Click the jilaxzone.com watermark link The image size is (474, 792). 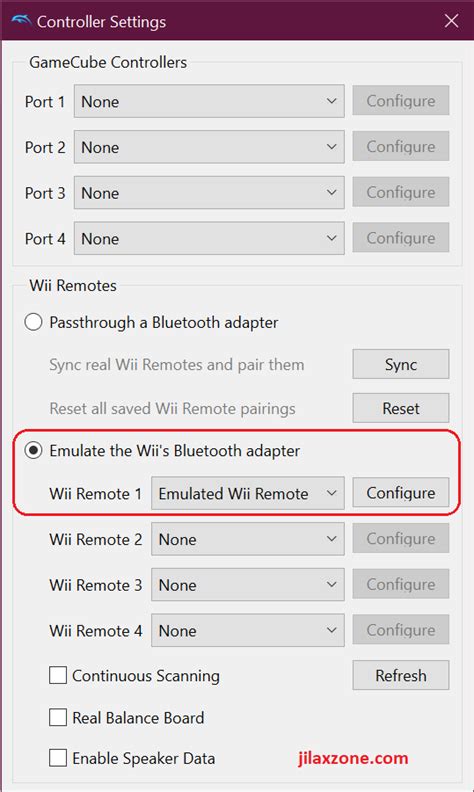pos(353,758)
